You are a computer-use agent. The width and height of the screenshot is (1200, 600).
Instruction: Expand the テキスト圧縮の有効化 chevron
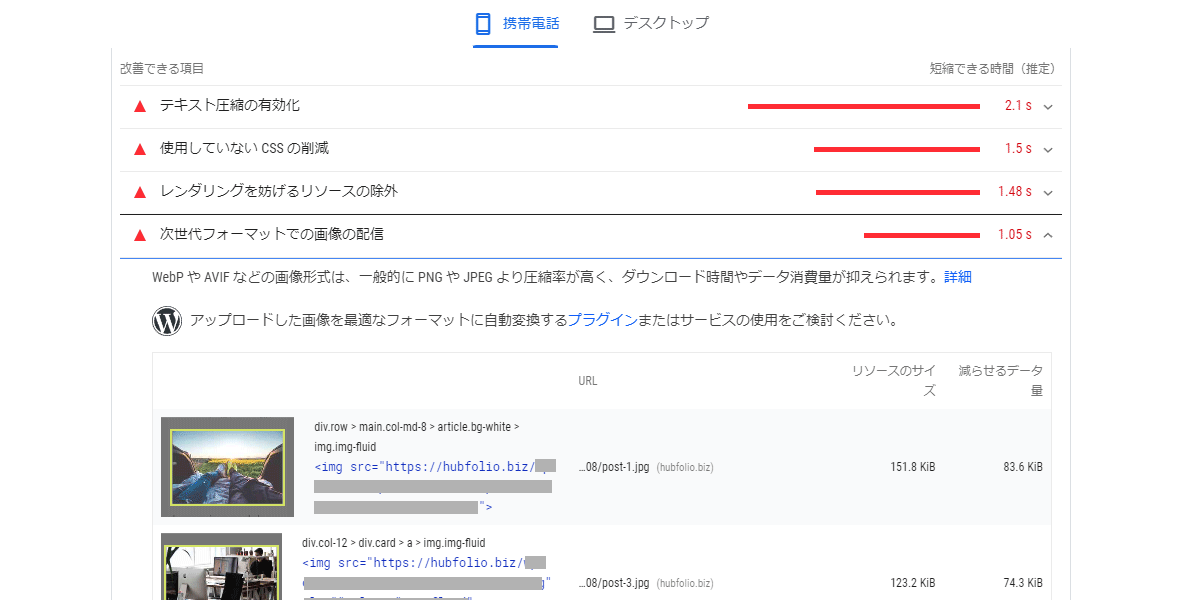pos(1048,106)
